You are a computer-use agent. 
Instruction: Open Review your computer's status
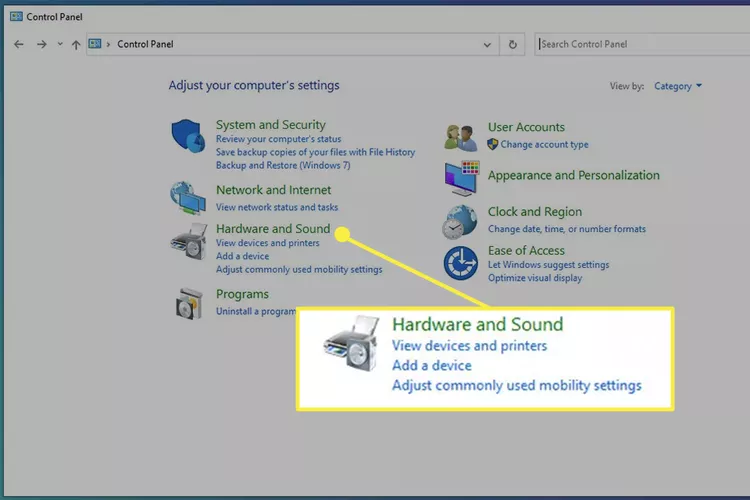(278, 139)
